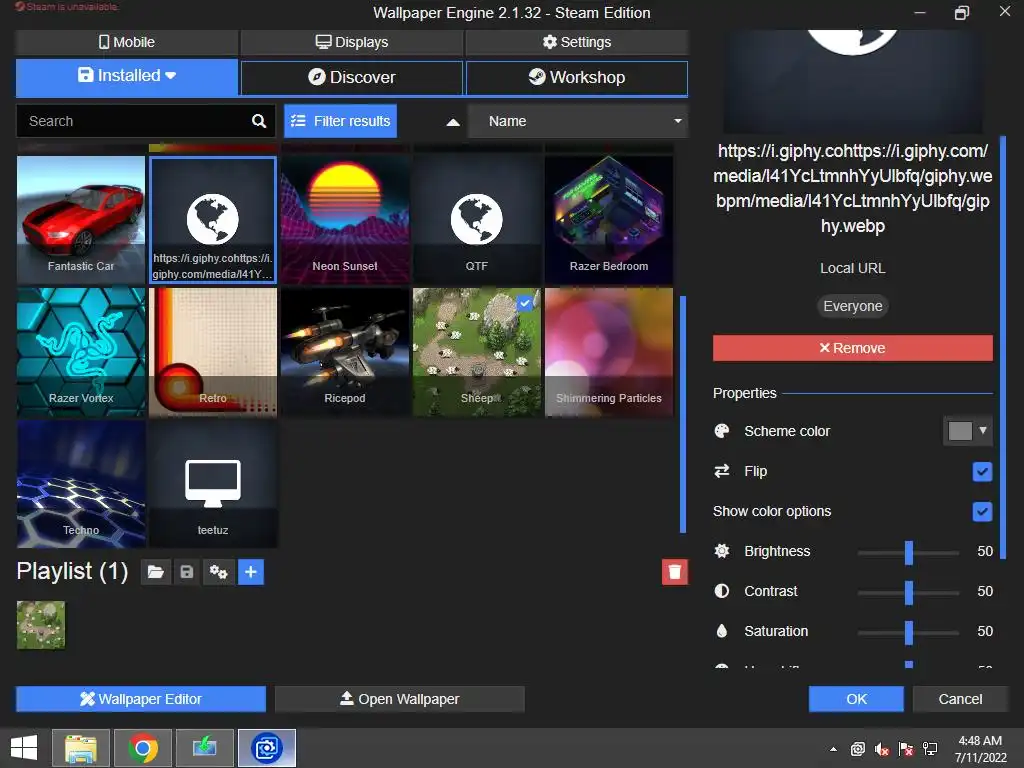1024x768 pixels.
Task: Select the Fantastic Car wallpaper
Action: tap(81, 219)
